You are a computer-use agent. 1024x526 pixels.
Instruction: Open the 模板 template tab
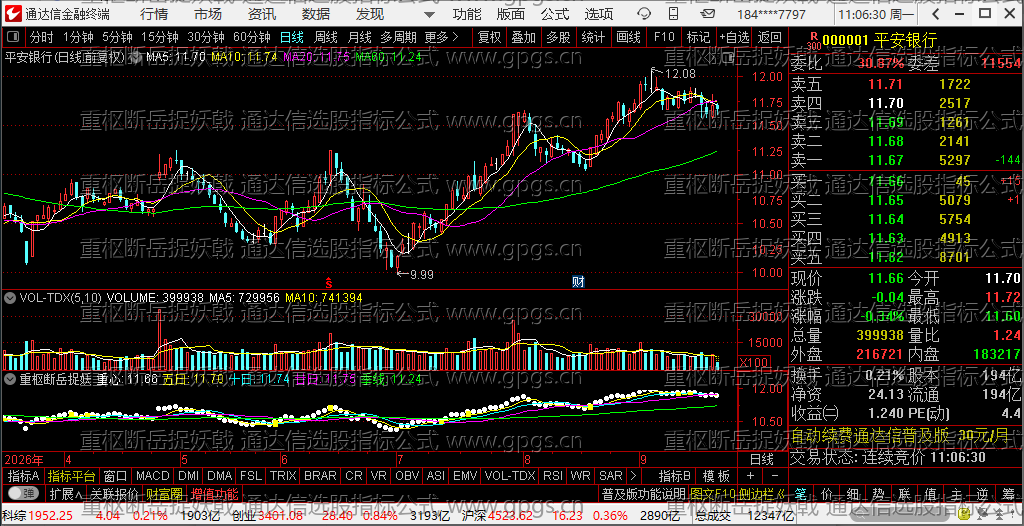pyautogui.click(x=716, y=476)
